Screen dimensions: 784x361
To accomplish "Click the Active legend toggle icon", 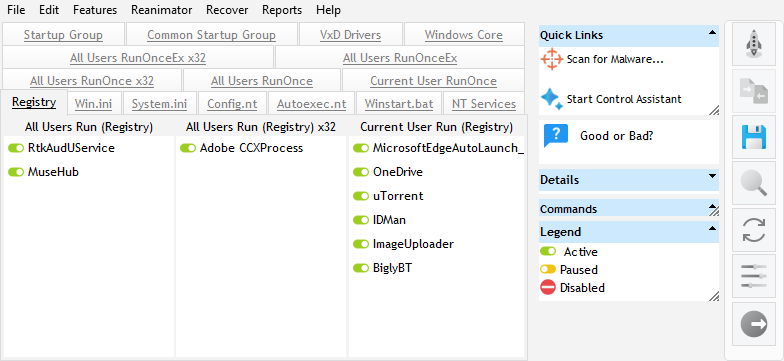I will [548, 252].
